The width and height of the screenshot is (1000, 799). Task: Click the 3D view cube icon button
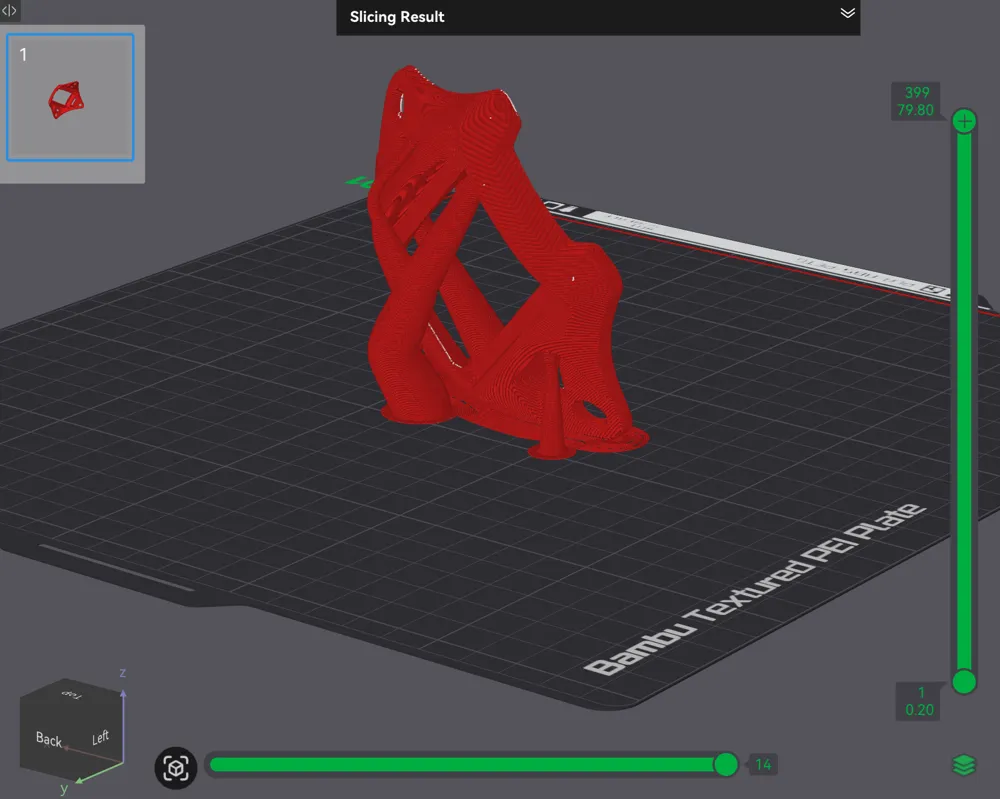[x=175, y=768]
